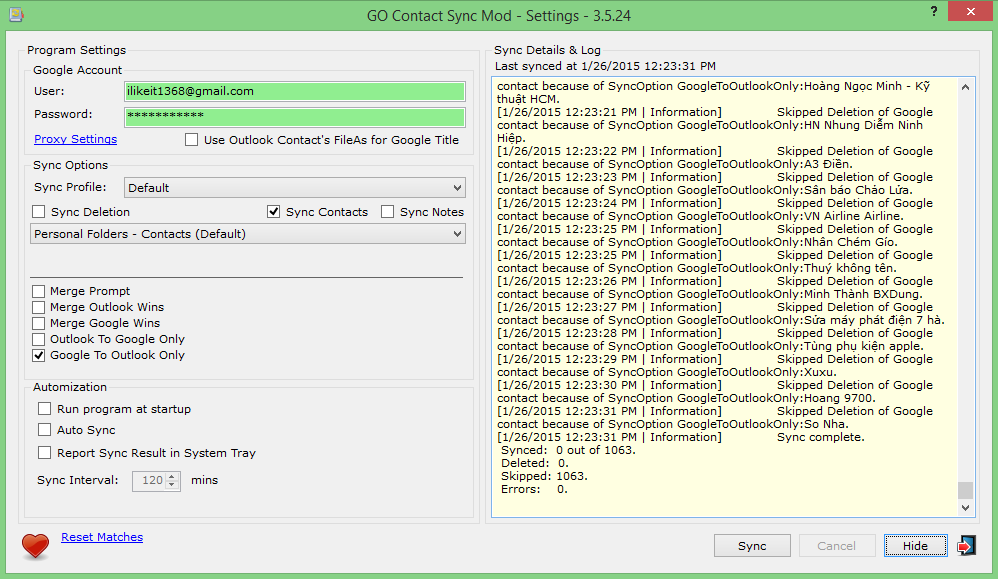Click the Cancel button

tap(836, 545)
